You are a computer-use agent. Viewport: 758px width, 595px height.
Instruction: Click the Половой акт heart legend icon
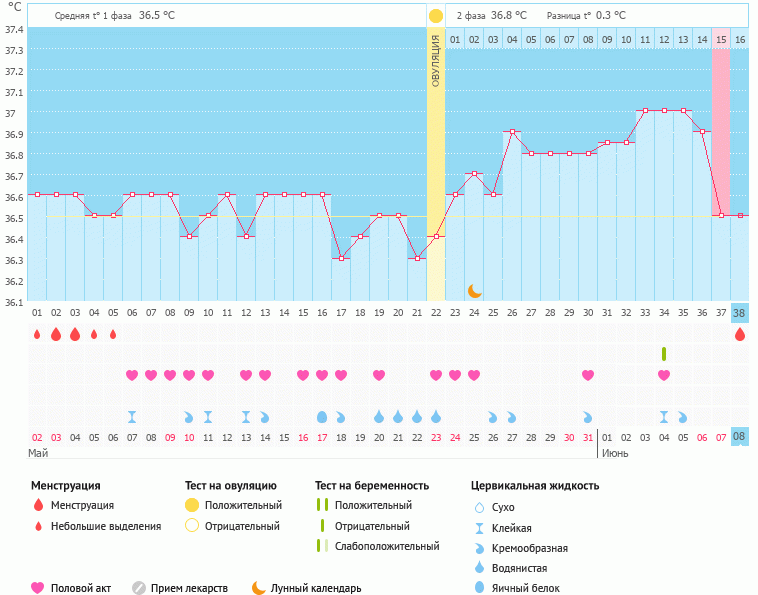[x=39, y=588]
